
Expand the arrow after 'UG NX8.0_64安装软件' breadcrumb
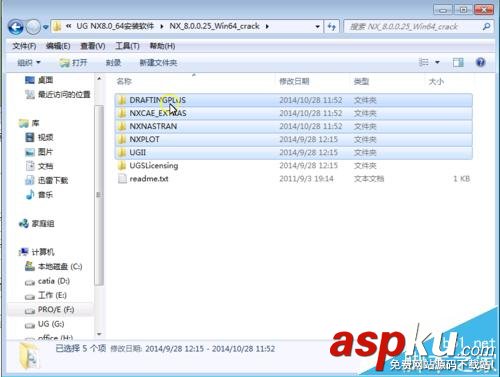point(162,26)
